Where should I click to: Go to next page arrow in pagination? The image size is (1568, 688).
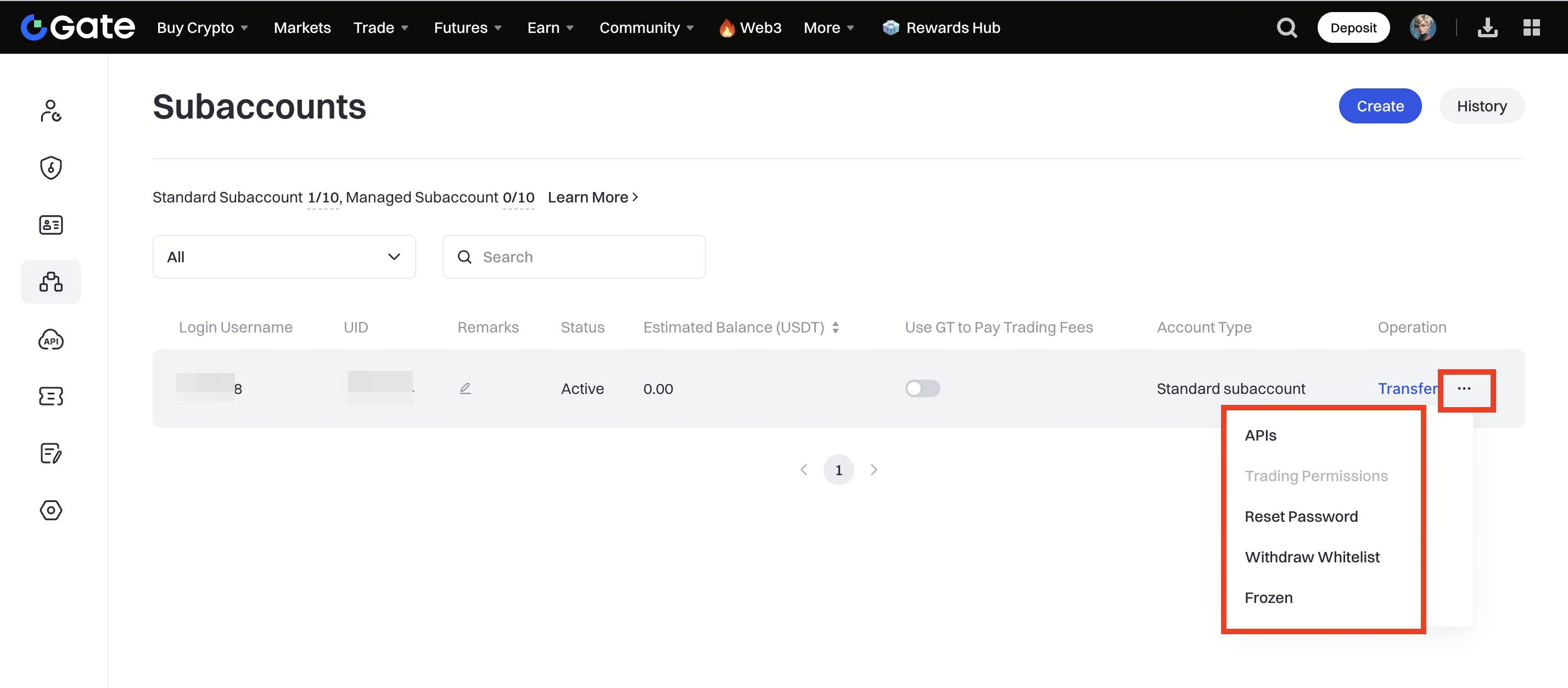[x=873, y=470]
